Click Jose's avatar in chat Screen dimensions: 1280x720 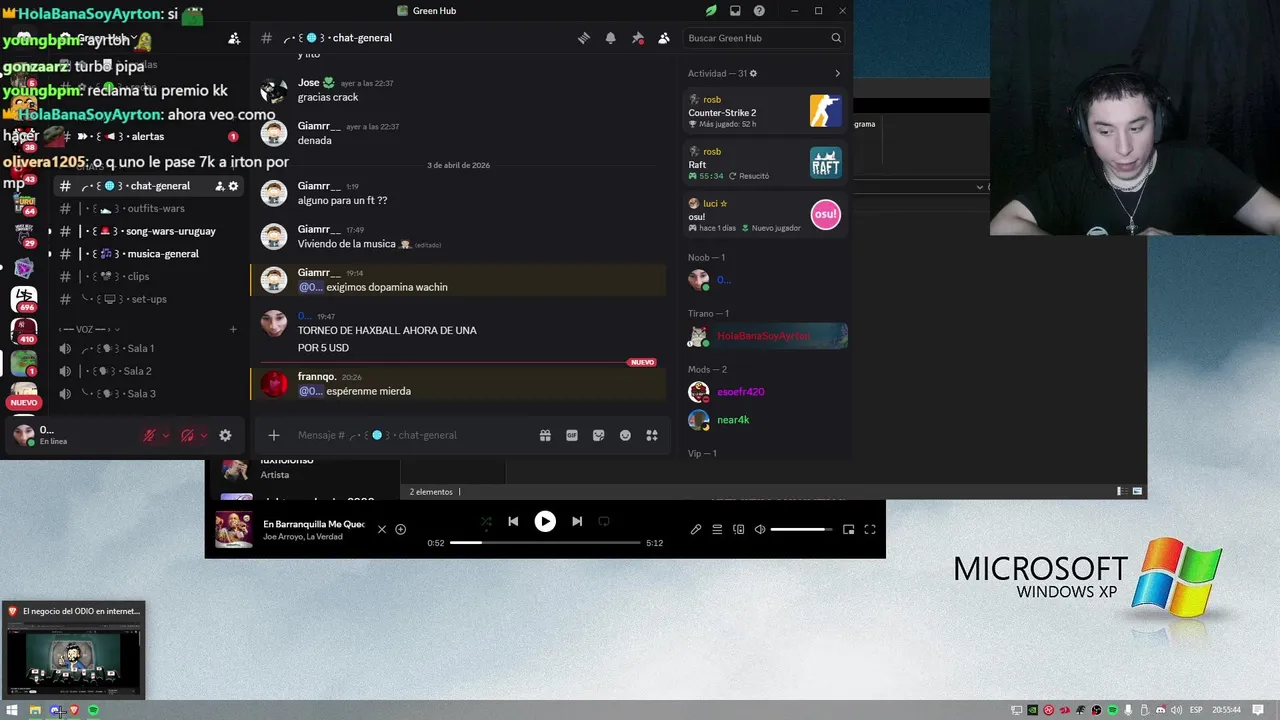tap(274, 90)
